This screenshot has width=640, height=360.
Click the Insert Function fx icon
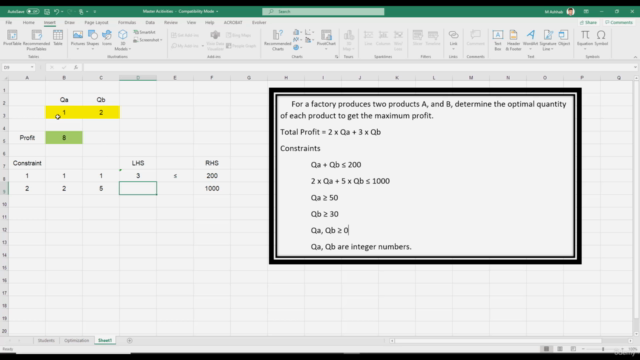pyautogui.click(x=76, y=67)
